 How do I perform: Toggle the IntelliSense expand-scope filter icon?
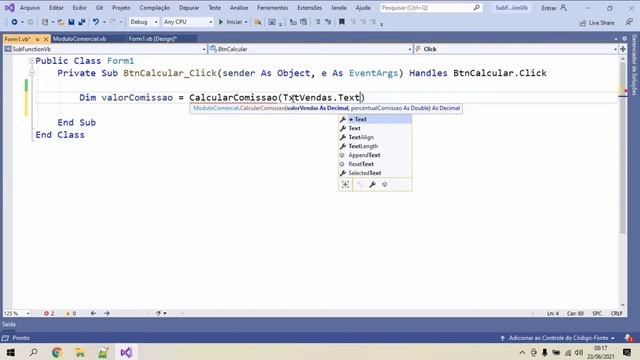(345, 184)
